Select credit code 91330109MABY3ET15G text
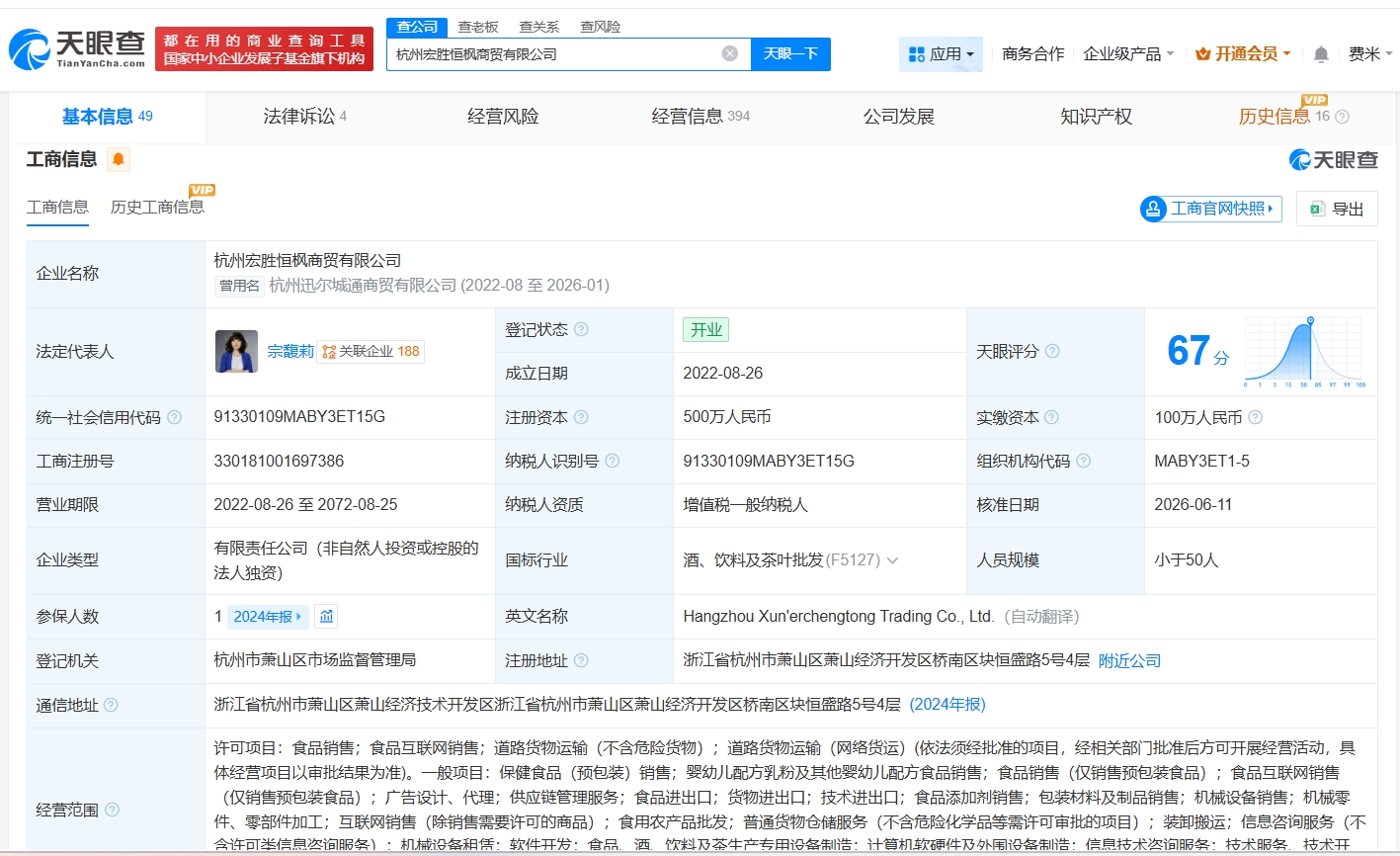This screenshot has width=1400, height=856. coord(299,417)
